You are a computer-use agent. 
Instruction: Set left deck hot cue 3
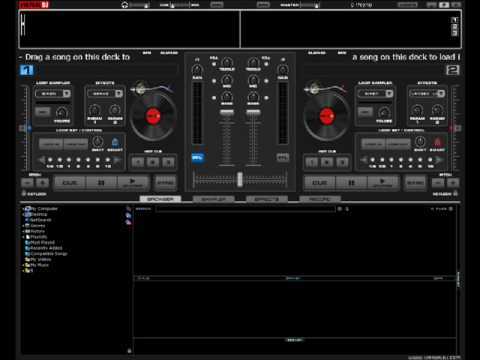point(168,162)
